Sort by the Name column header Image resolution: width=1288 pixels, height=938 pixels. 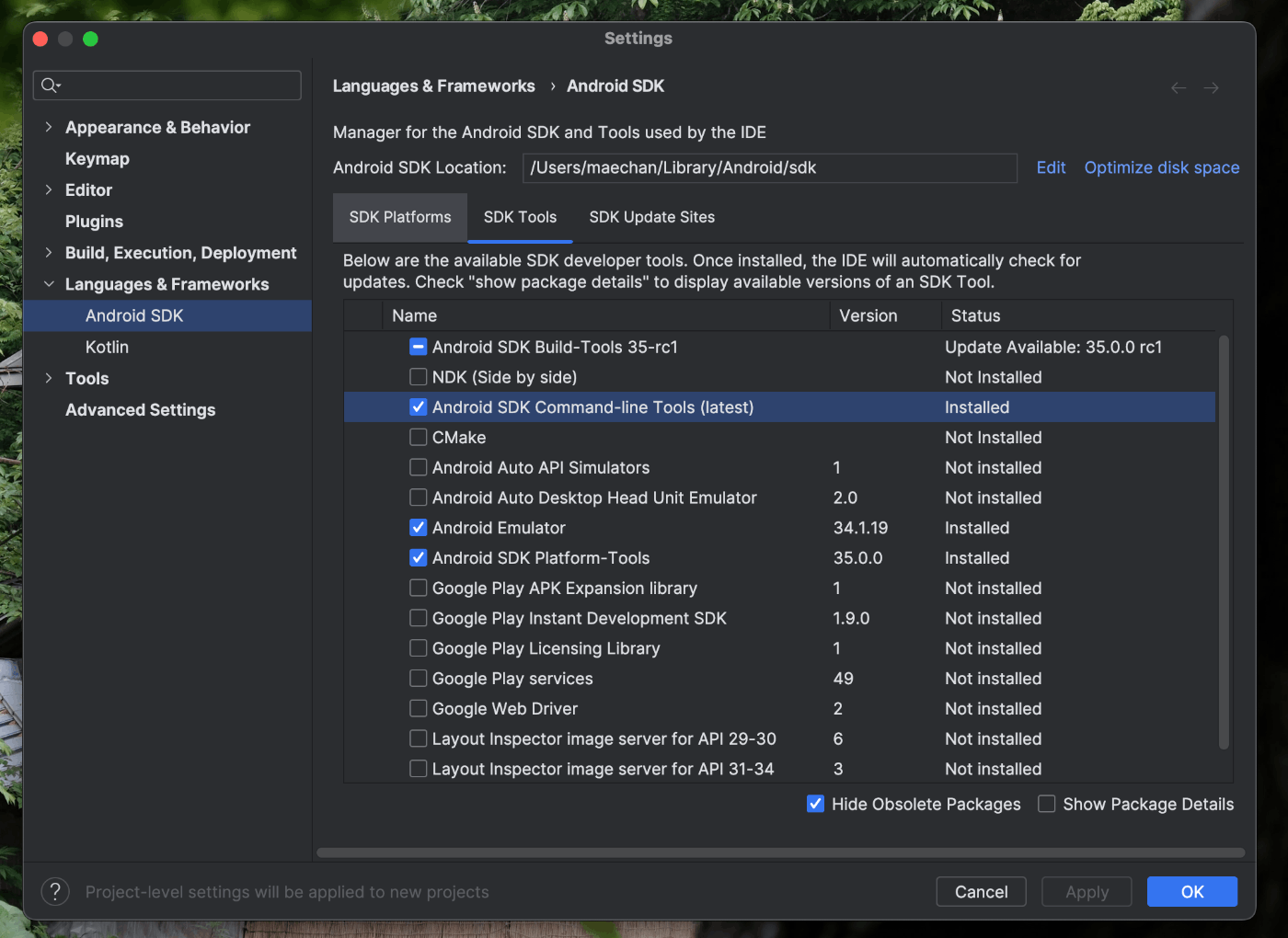(605, 315)
